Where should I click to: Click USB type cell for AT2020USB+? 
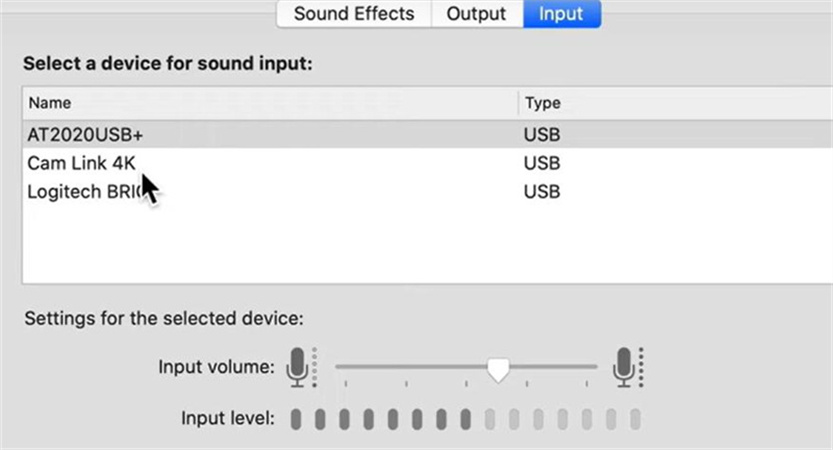[x=541, y=134]
